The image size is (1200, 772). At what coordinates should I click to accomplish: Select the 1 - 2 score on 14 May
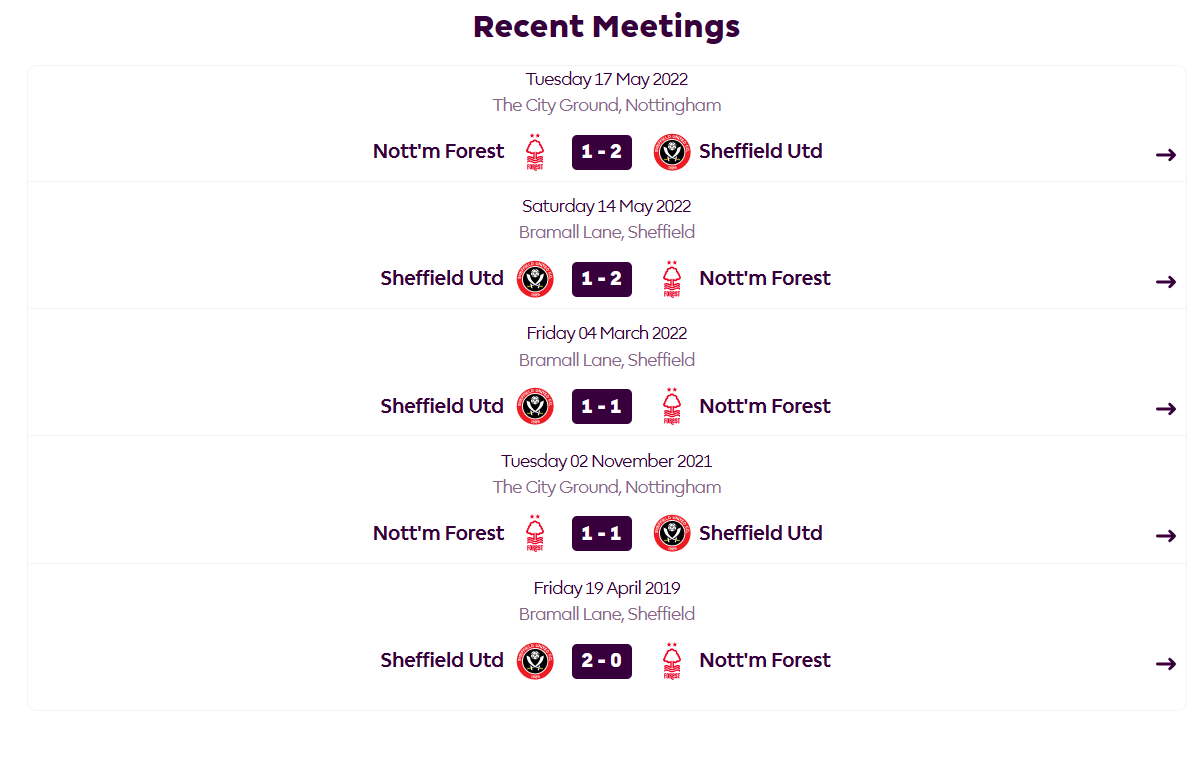(602, 279)
